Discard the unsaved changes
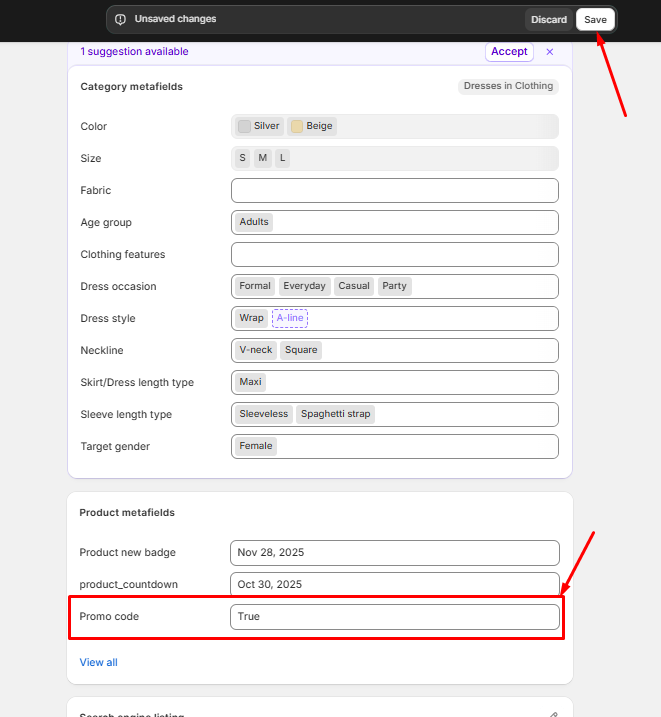The image size is (661, 717). [549, 20]
